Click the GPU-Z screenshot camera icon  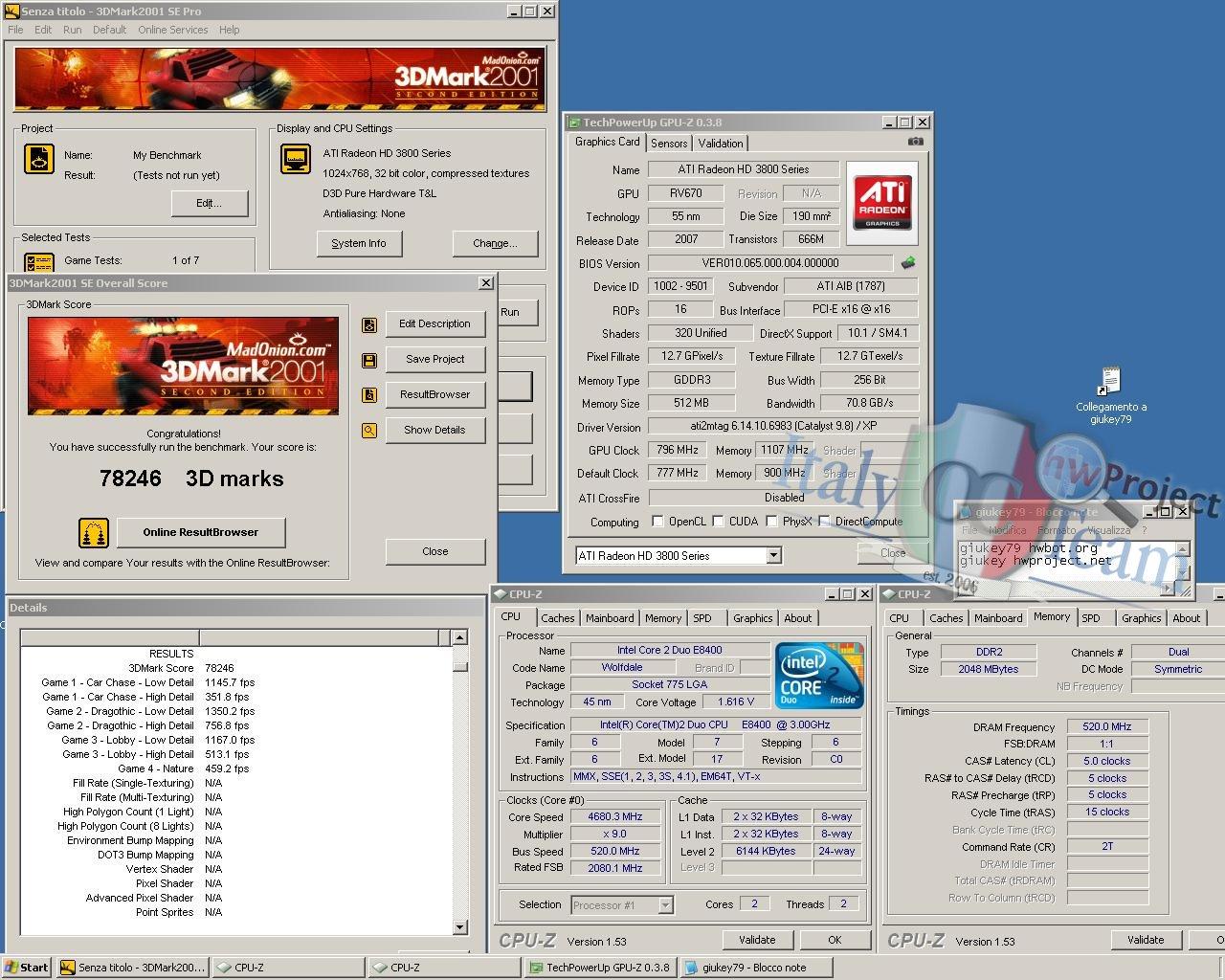pyautogui.click(x=916, y=142)
